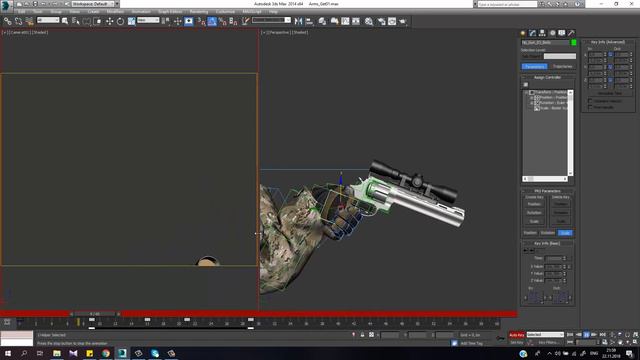Open Chrome from the taskbar
The image size is (640, 360).
pos(106,353)
